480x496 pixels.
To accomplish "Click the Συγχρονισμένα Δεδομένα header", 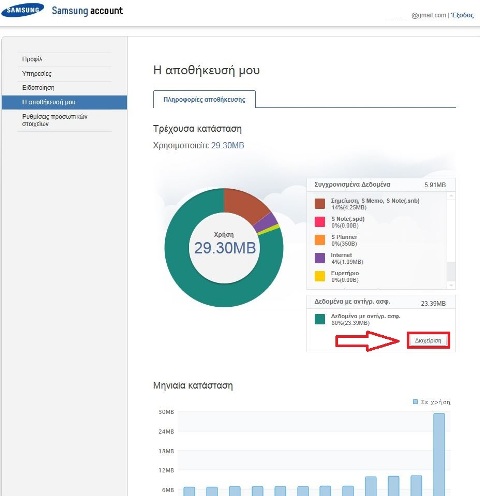I will click(x=352, y=185).
